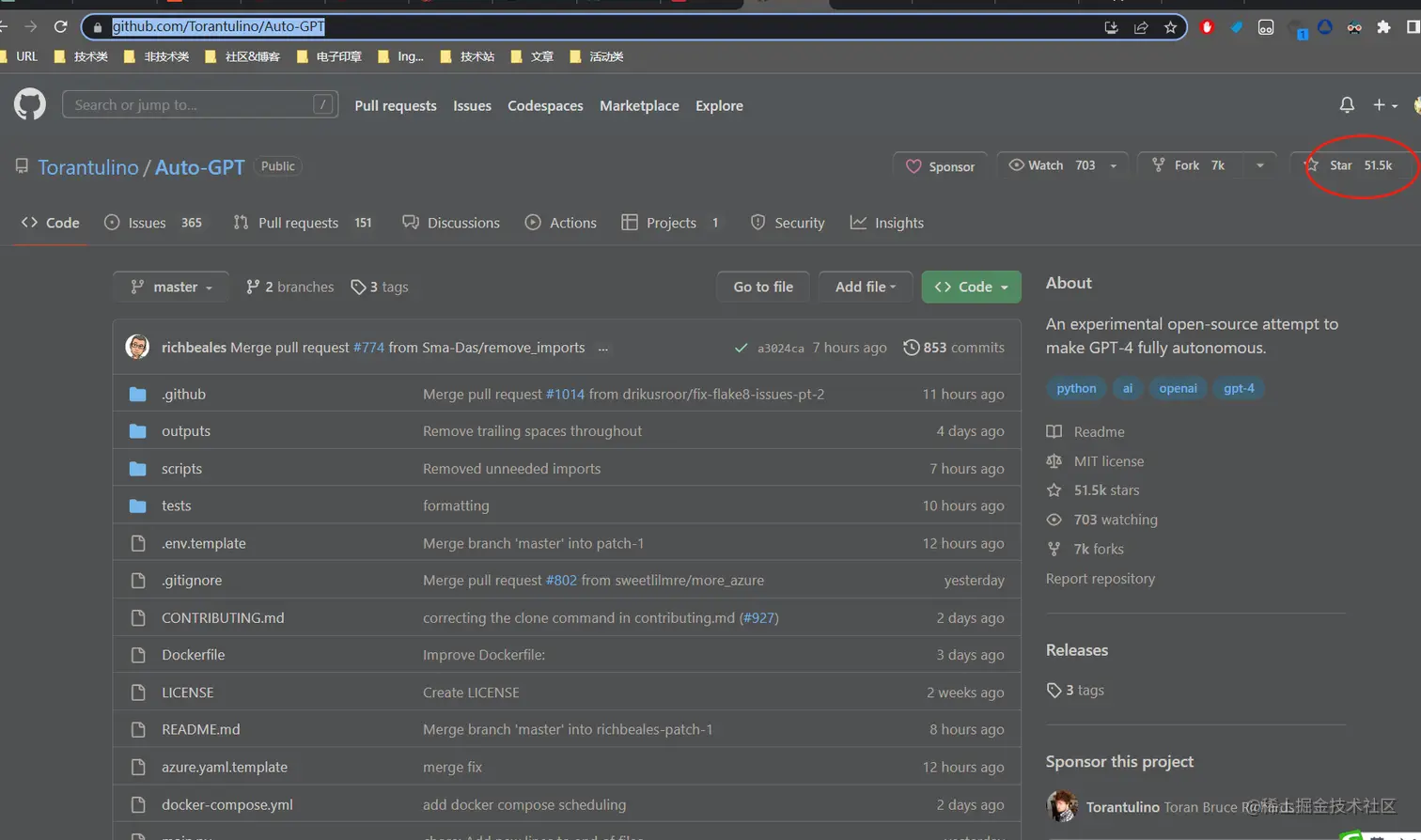Open Codespaces in top navigation

(x=545, y=105)
